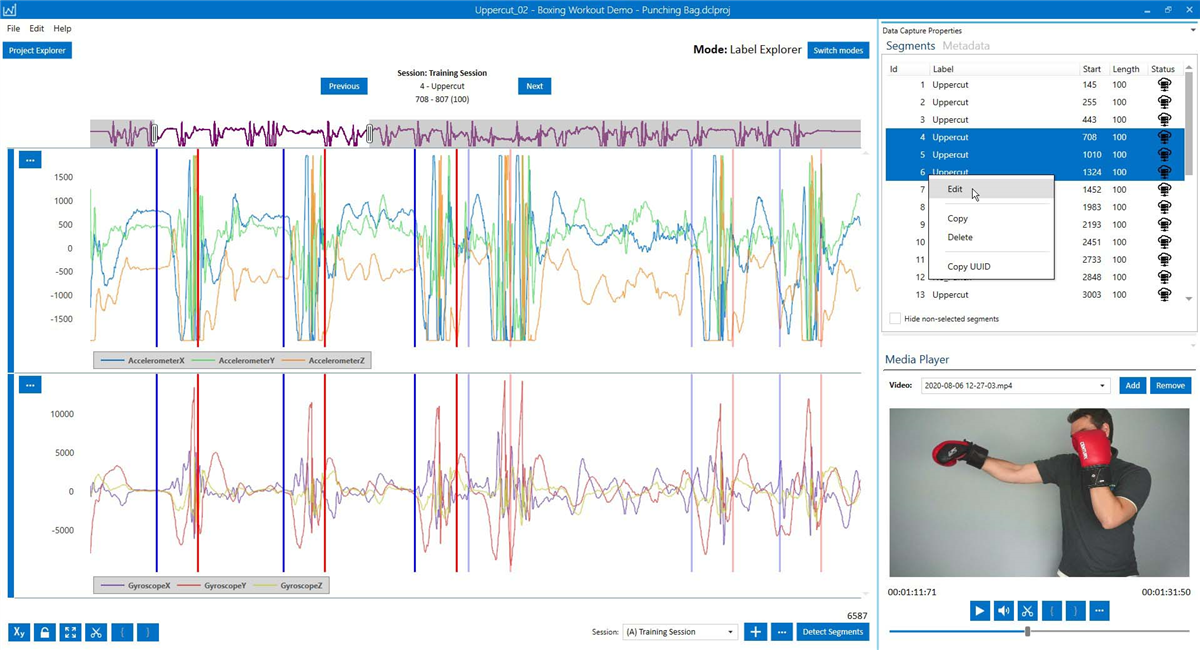Enable Hide non-selected segments

pos(895,318)
